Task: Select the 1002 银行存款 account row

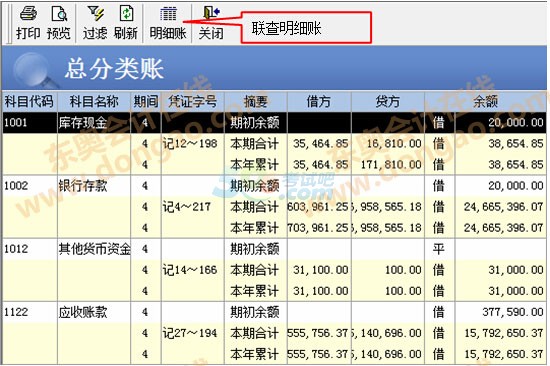Action: coord(274,186)
